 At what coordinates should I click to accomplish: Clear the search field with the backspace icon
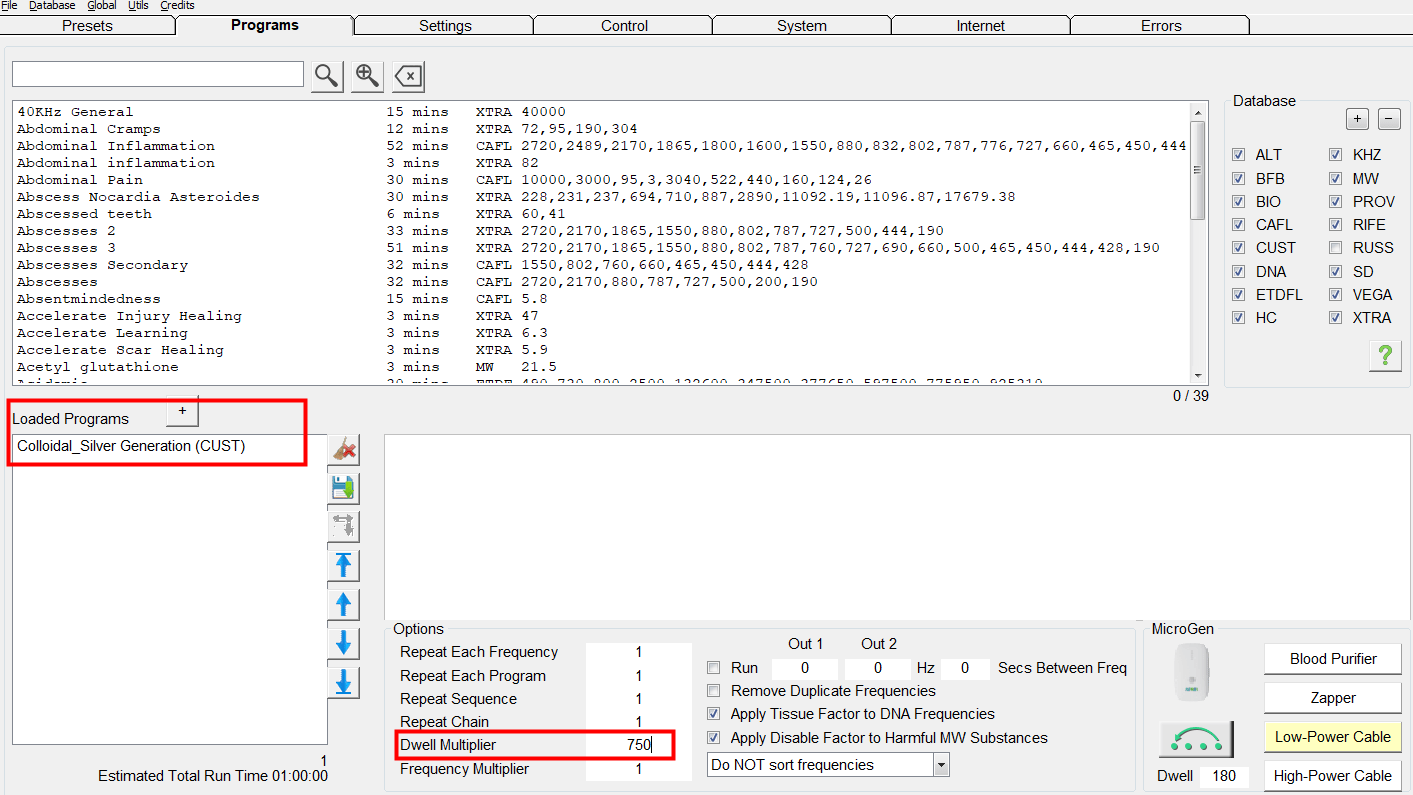[x=408, y=75]
